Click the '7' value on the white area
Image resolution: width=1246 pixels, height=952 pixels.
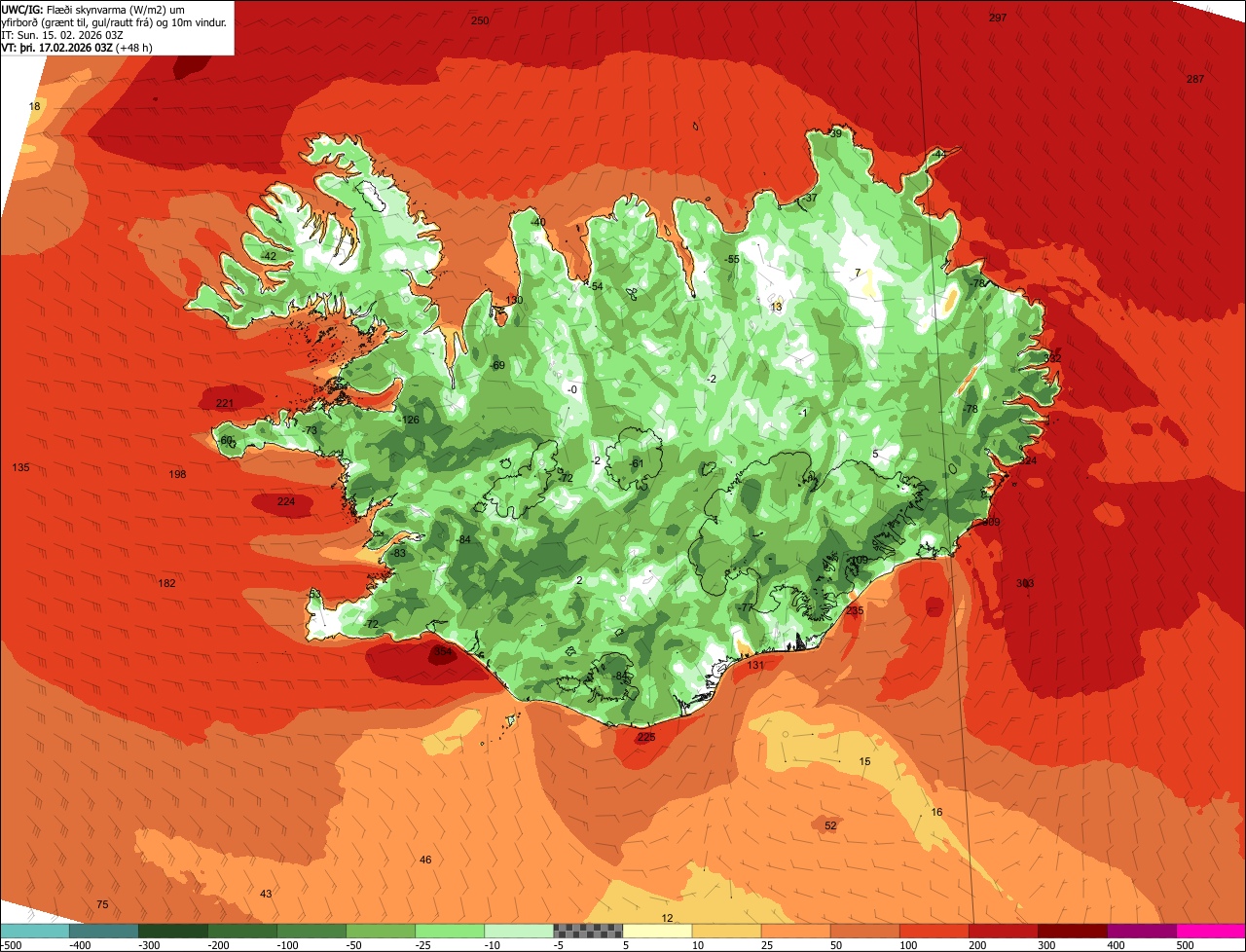[x=858, y=273]
